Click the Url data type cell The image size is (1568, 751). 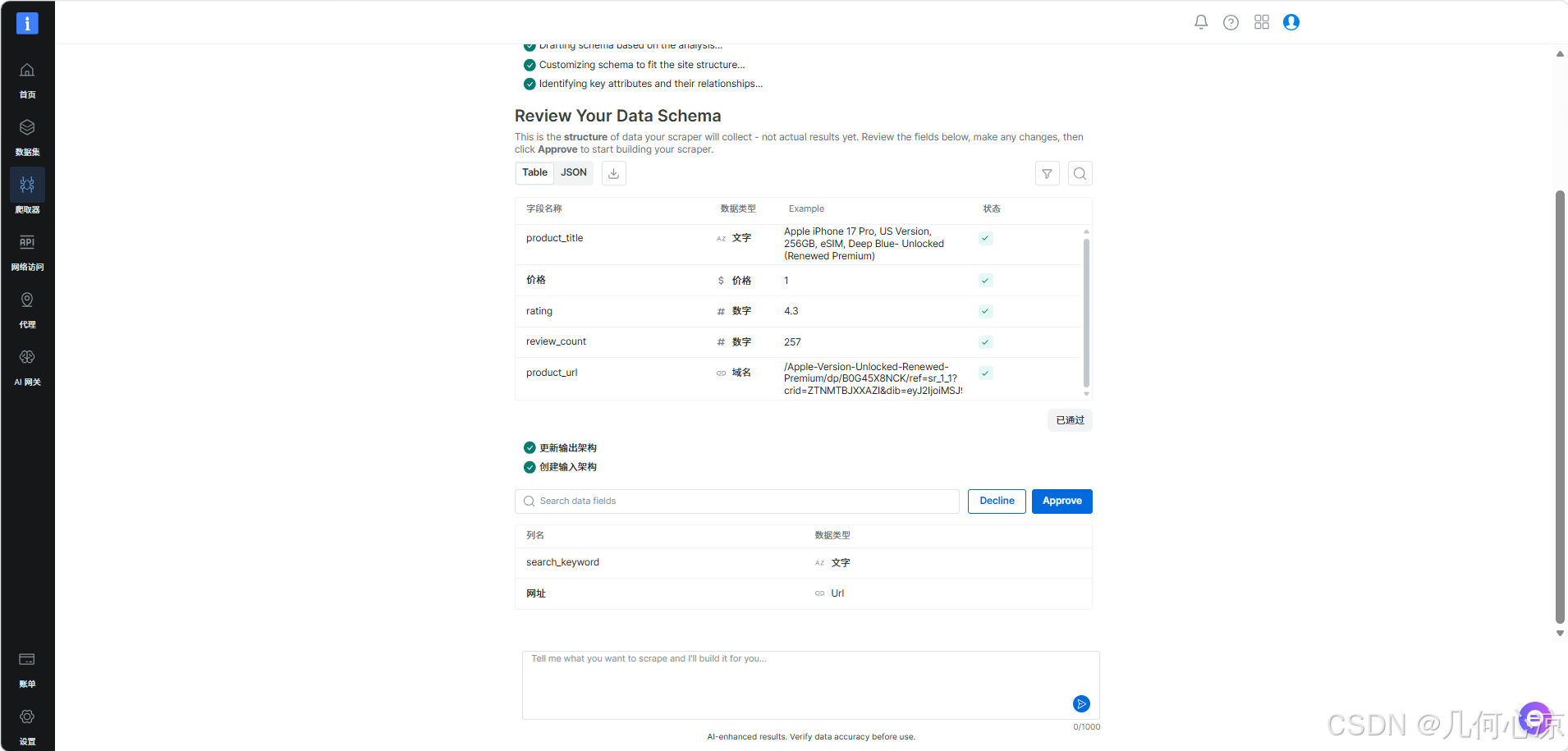click(829, 593)
